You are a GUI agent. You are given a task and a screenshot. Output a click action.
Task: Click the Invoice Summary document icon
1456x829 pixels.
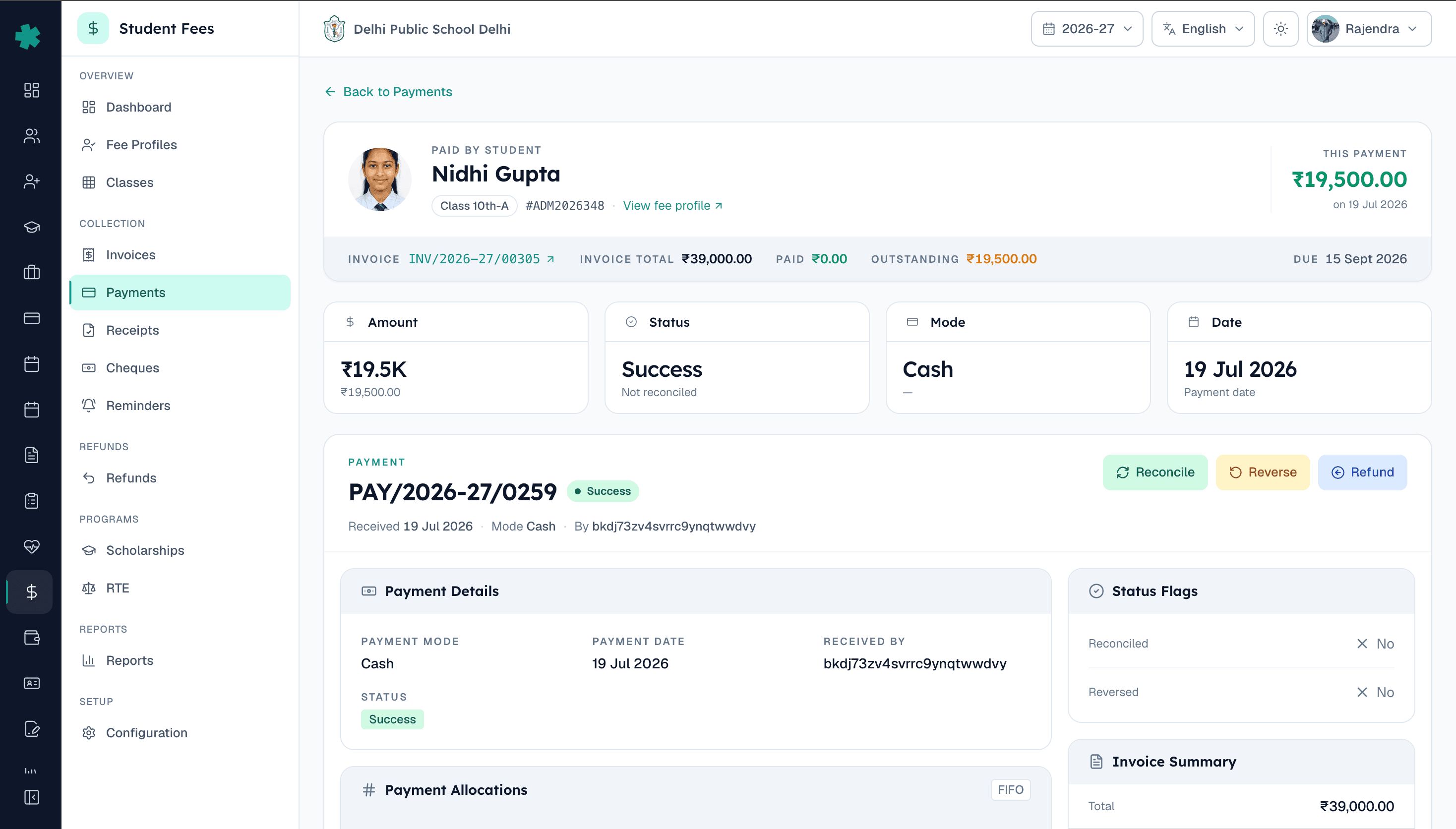pos(1095,762)
